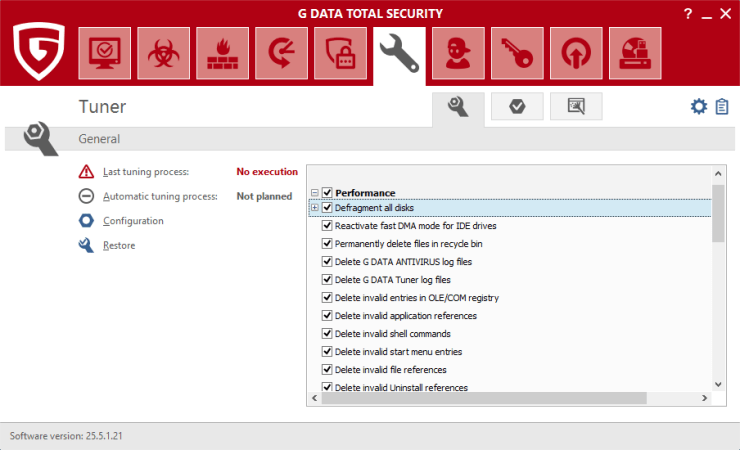Uncheck Reactivate fast DMA mode checkbox
The width and height of the screenshot is (740, 450).
click(x=327, y=225)
